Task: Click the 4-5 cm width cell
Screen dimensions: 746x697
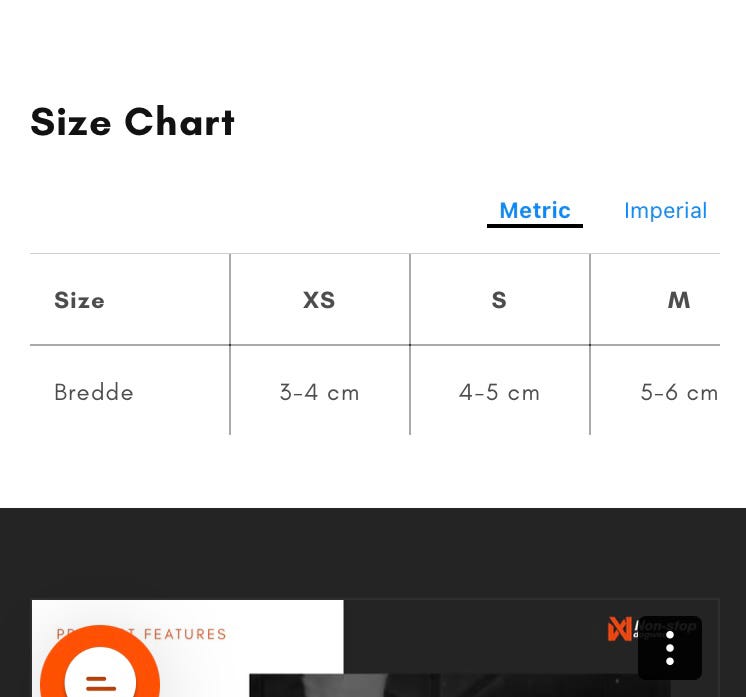Action: point(499,393)
